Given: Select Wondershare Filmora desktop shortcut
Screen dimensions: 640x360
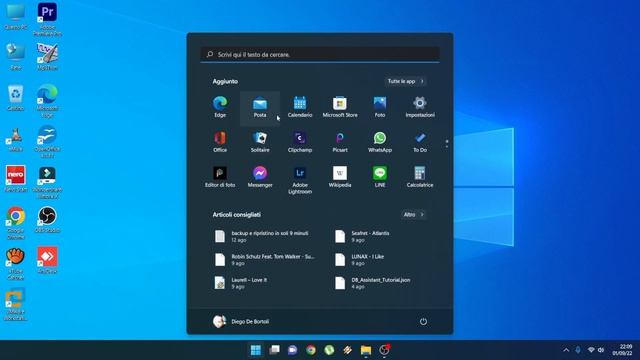Looking at the screenshot, I should click(47, 182).
